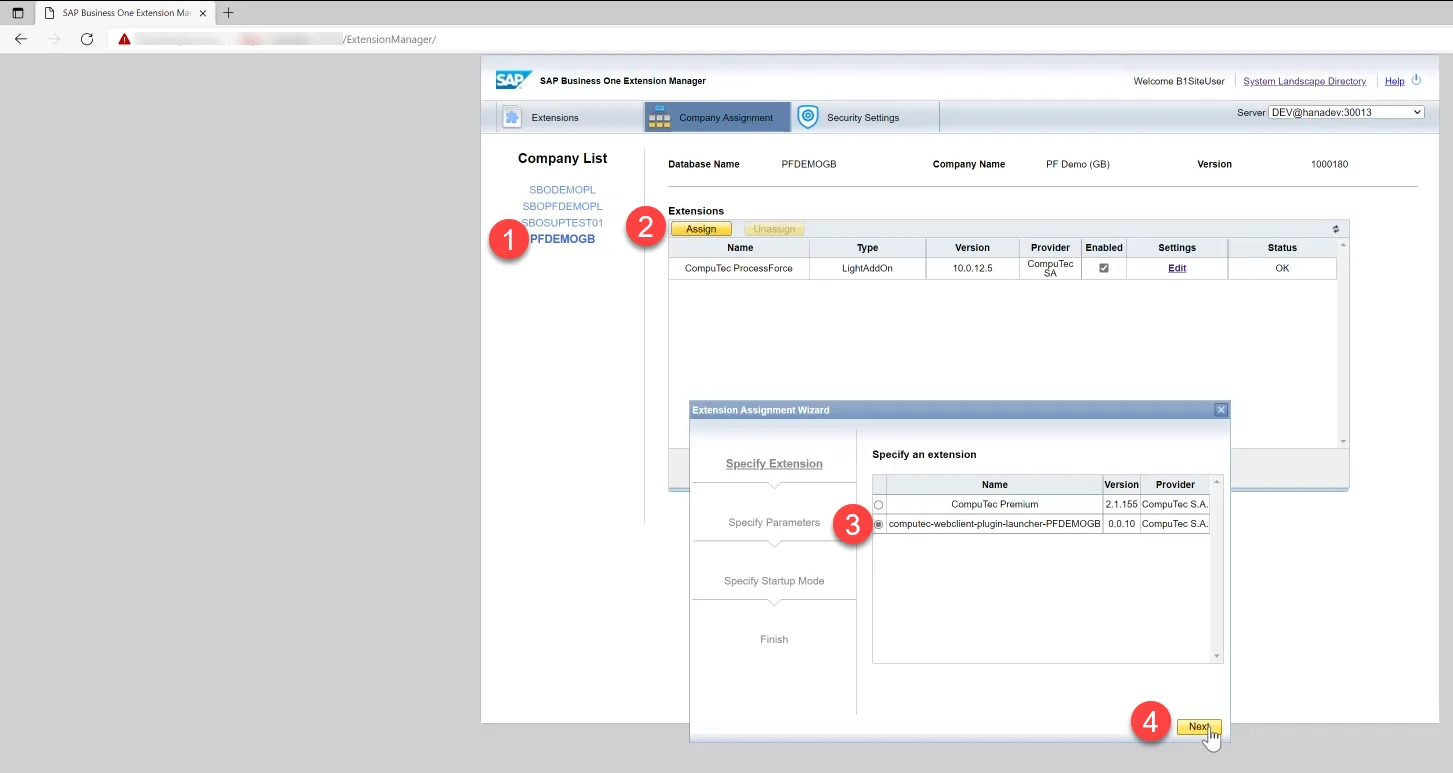Reload the page via browser refresh icon
The height and width of the screenshot is (773, 1453).
[87, 39]
